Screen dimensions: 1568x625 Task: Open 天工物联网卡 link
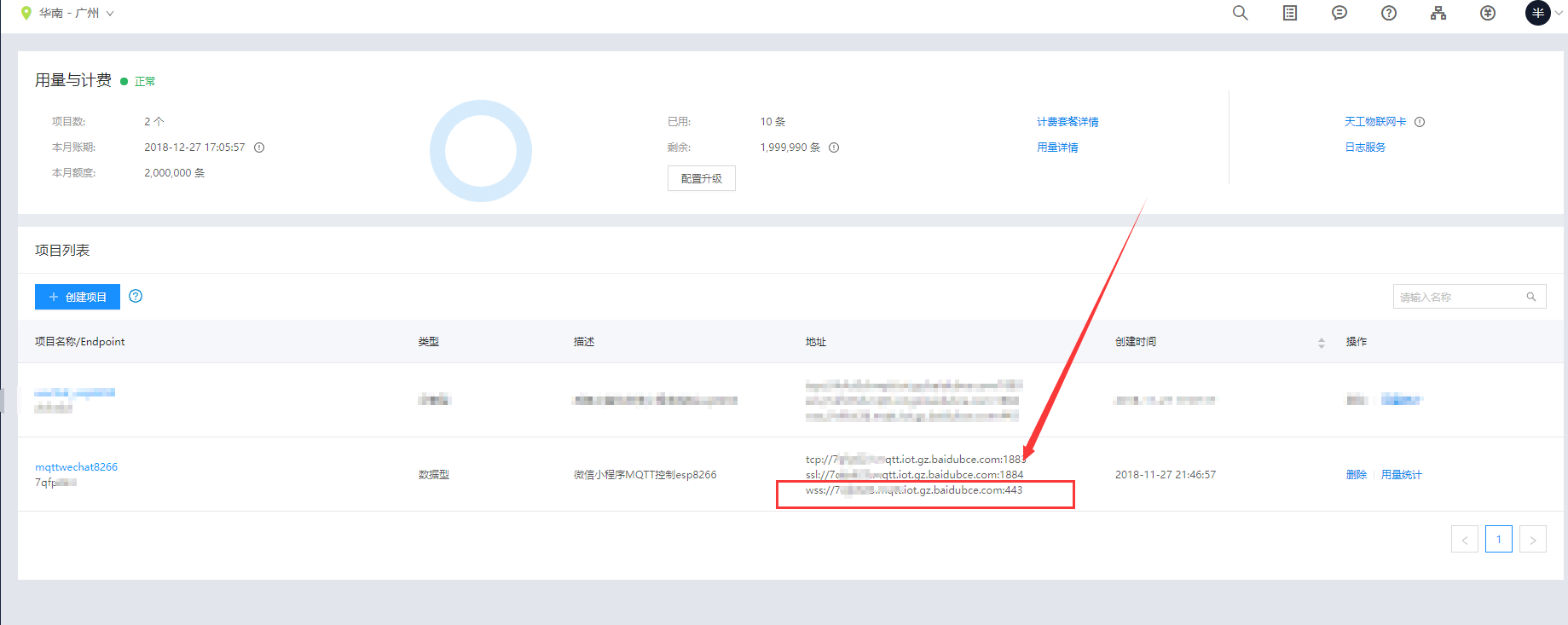tap(1375, 122)
